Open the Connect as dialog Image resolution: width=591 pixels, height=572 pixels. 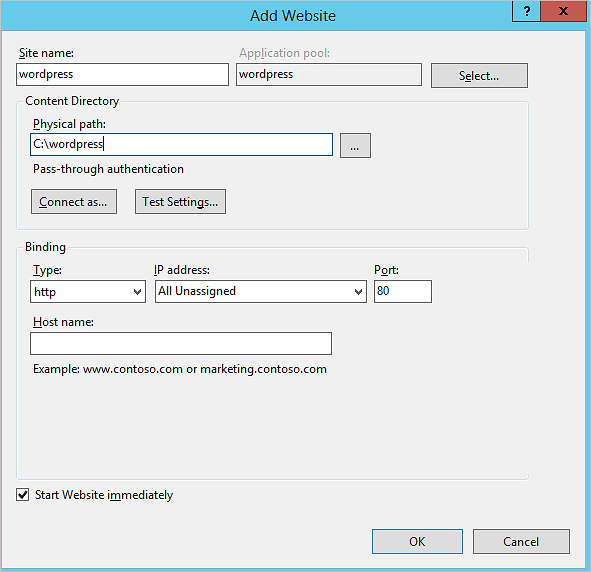pos(74,202)
